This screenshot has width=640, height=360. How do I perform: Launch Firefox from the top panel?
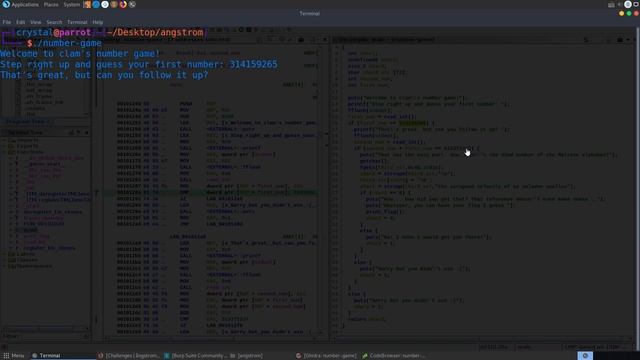(123, 4)
